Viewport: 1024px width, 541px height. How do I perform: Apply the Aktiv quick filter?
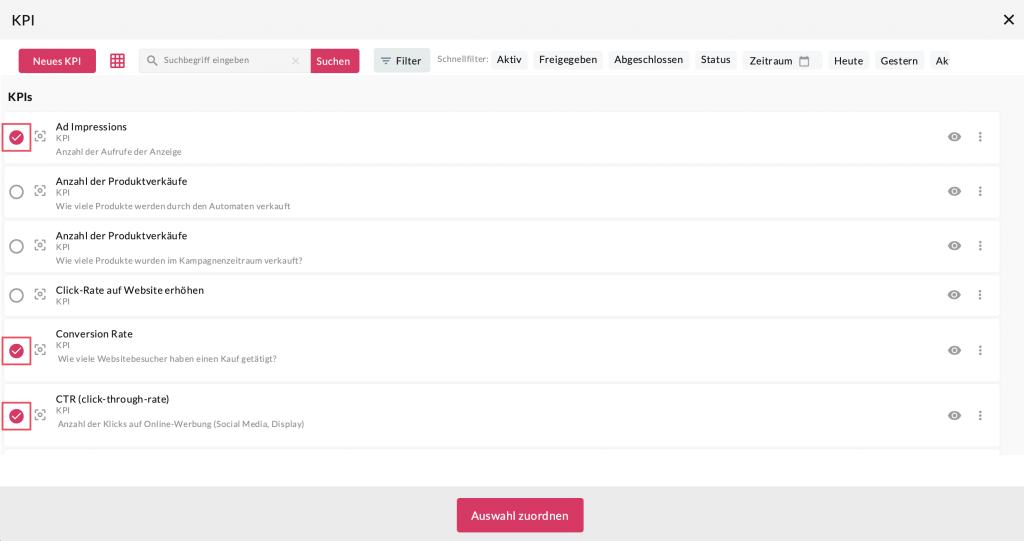[x=509, y=60]
